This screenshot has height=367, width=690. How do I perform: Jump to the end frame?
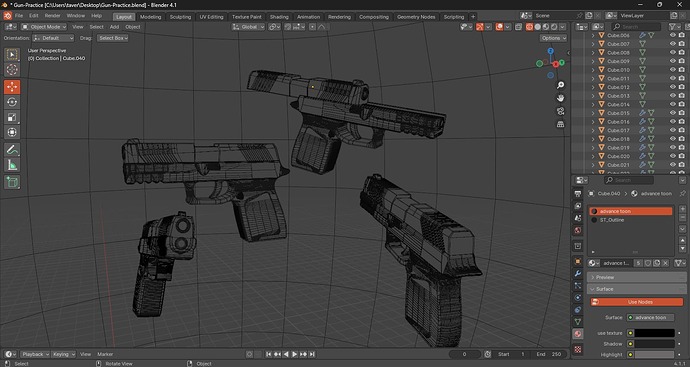coord(312,354)
